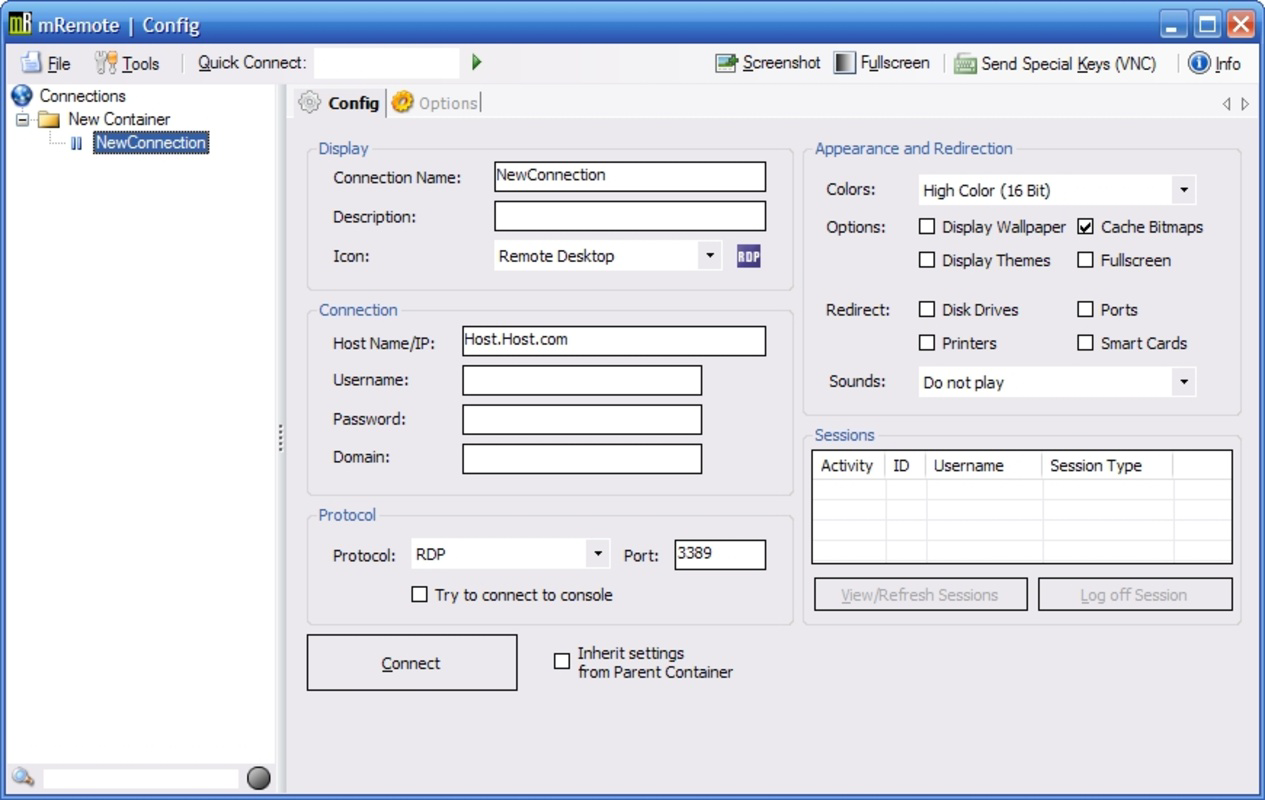The image size is (1265, 800).
Task: Click the gear icon on Config tab
Action: 310,102
